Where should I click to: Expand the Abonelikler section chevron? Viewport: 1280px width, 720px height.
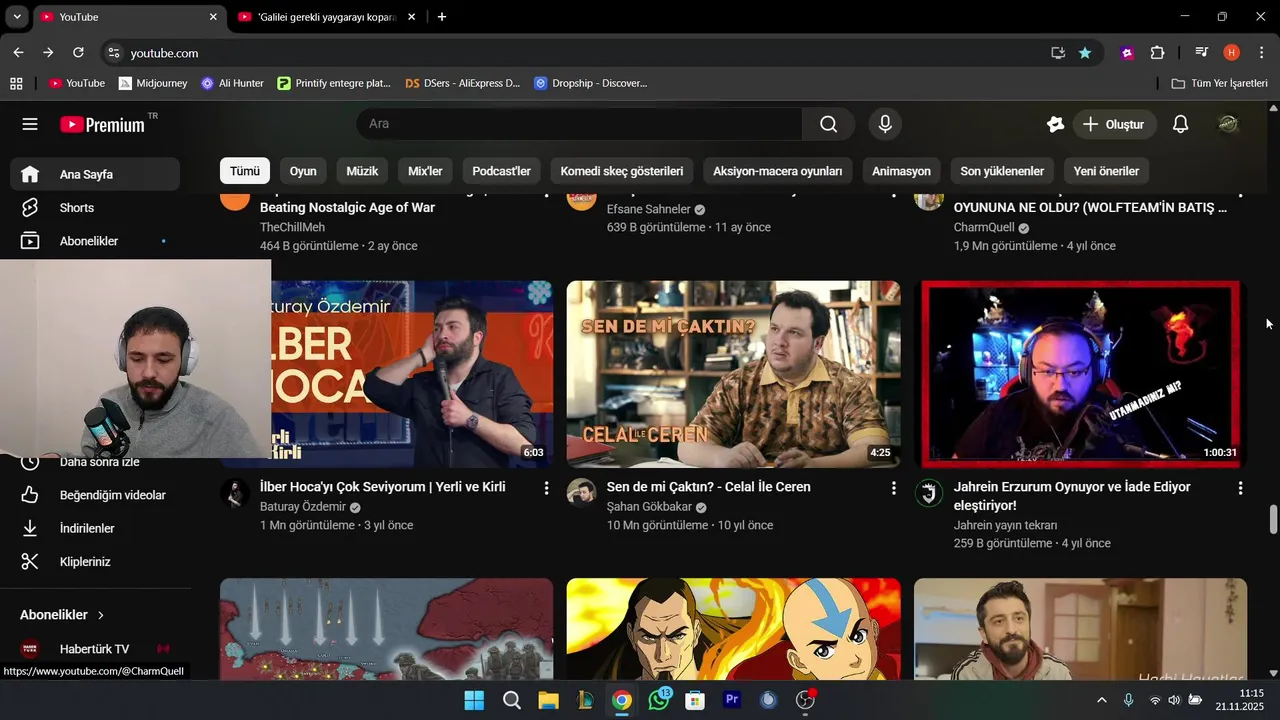click(x=101, y=615)
